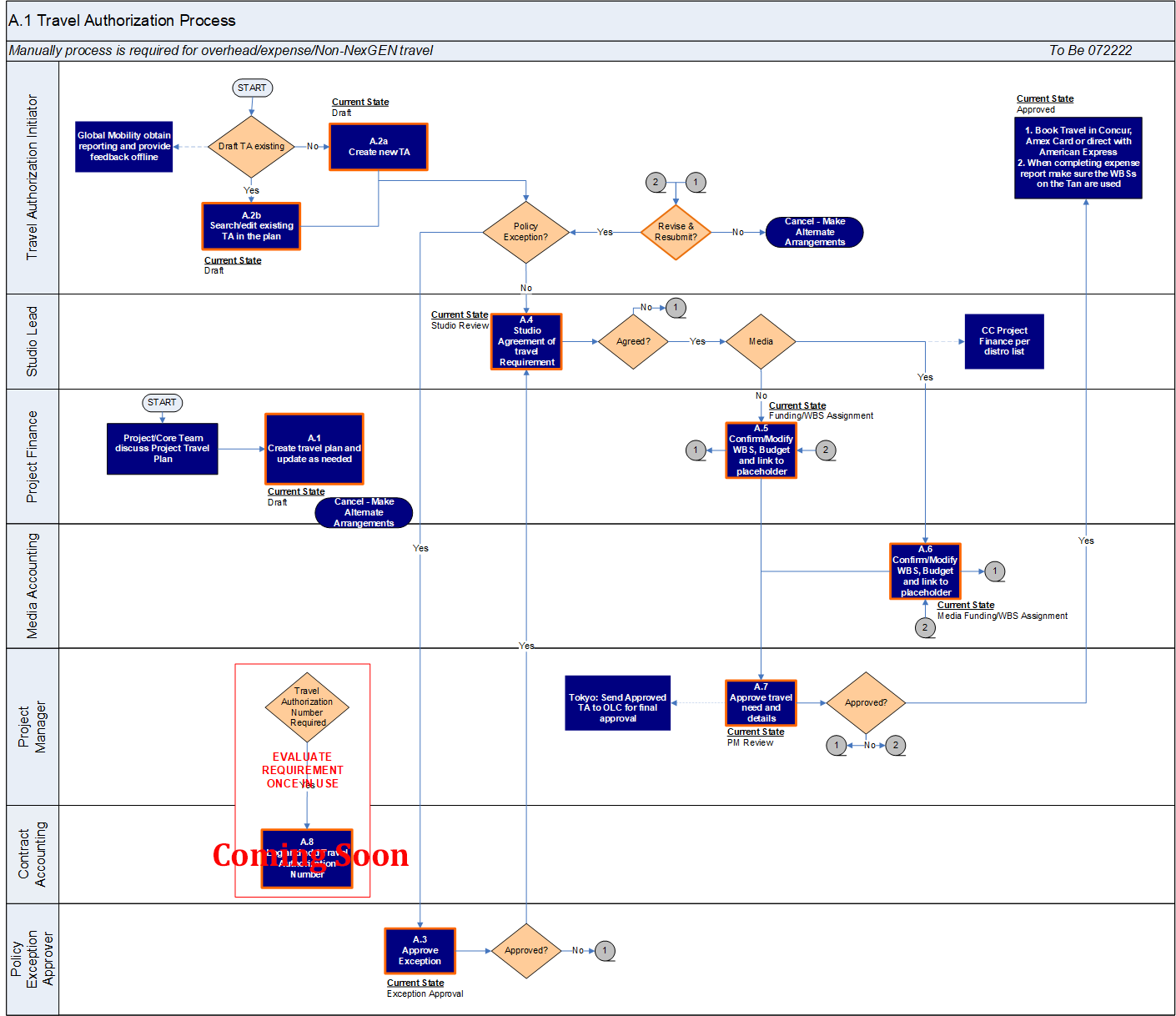The image size is (1176, 1016).
Task: Click the Book Travel in Concur instructions box
Action: (x=1078, y=158)
